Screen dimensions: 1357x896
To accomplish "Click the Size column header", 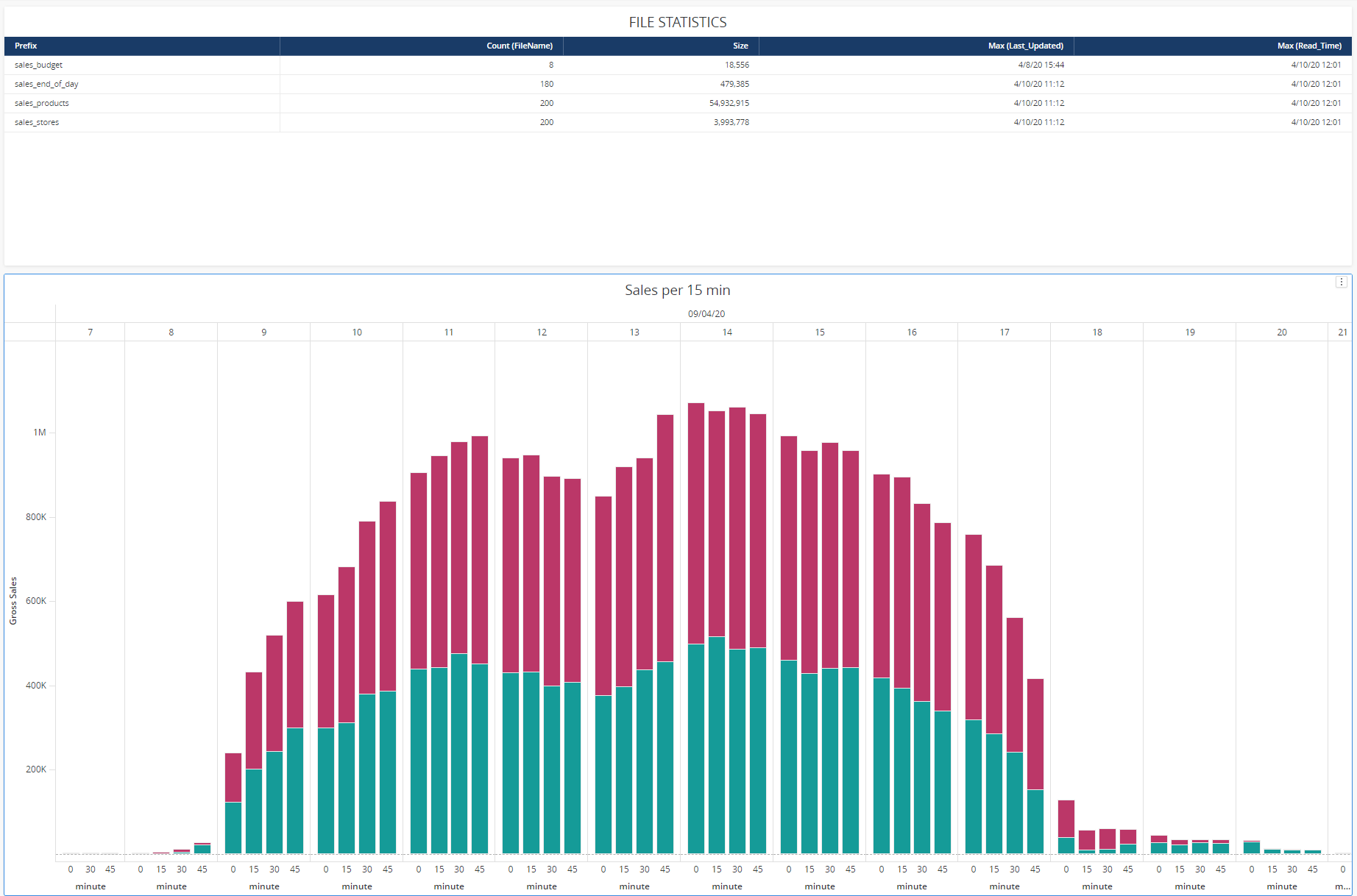I will click(740, 46).
